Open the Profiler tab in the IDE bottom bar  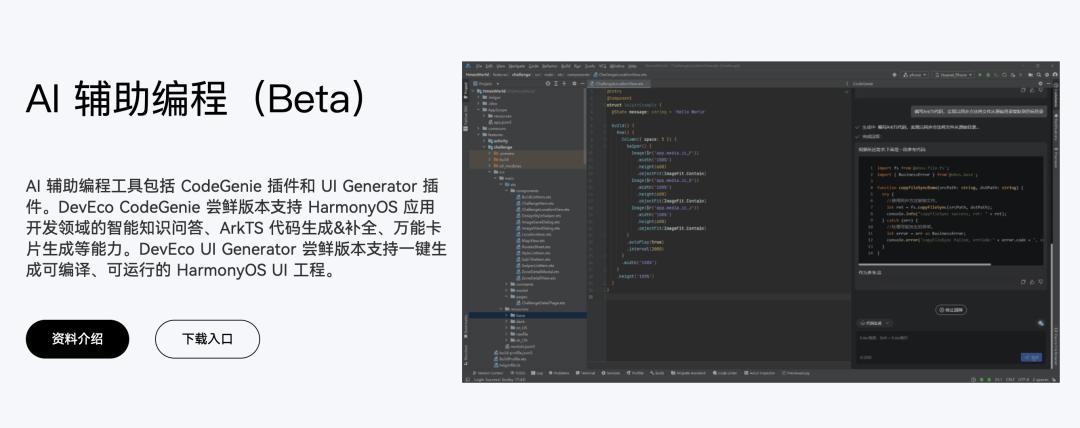(635, 373)
